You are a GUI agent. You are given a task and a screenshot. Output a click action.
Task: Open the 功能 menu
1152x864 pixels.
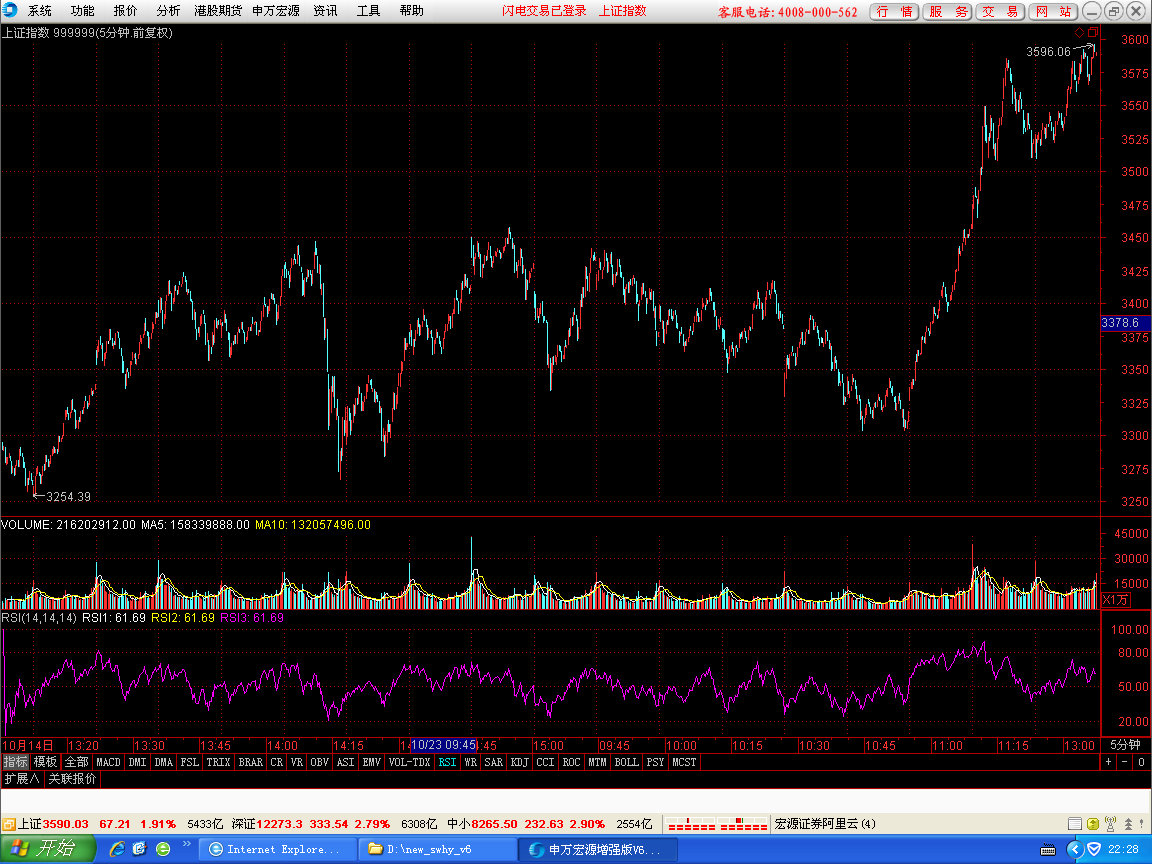coord(82,10)
